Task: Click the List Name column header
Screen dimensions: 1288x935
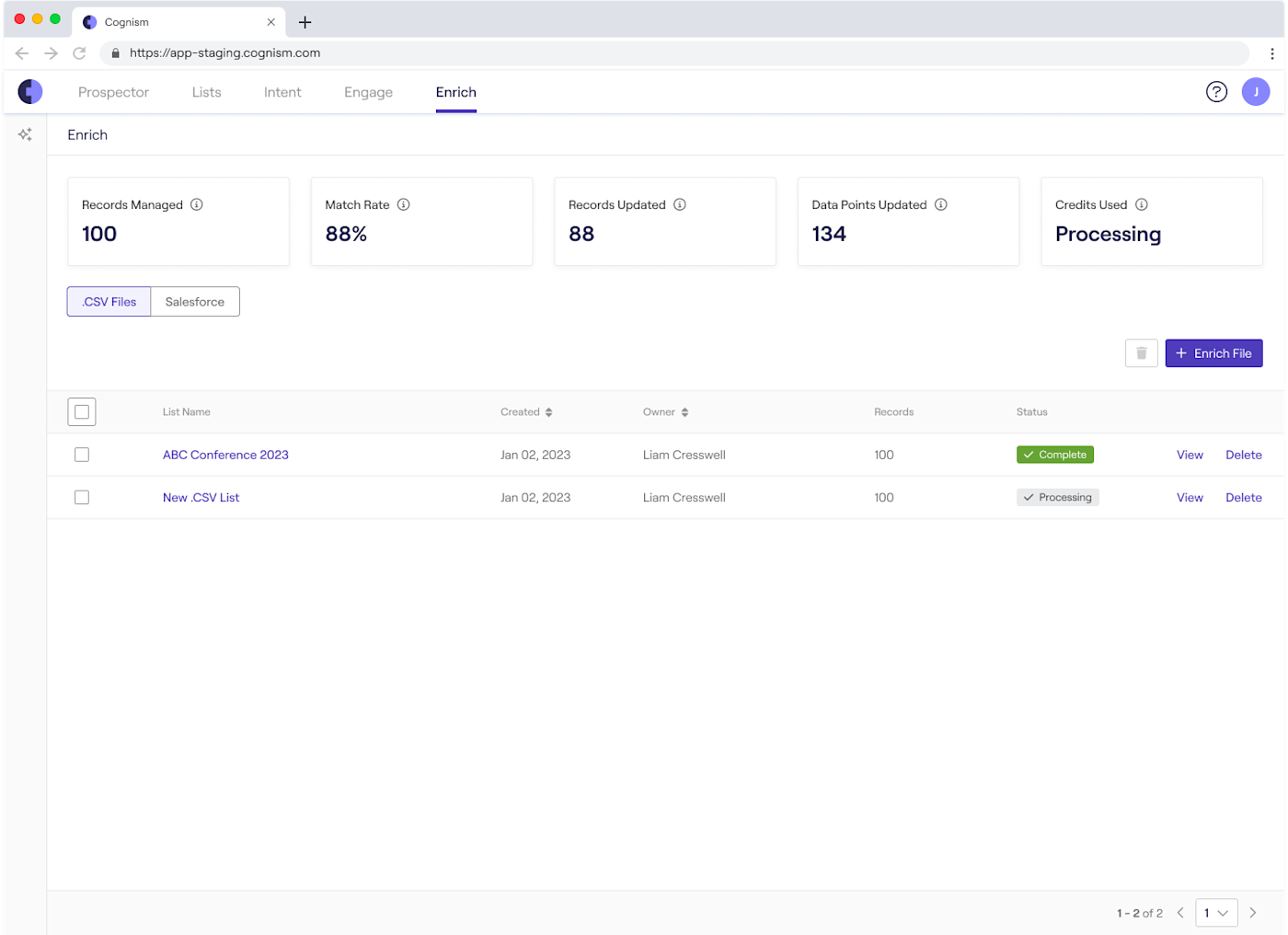Action: click(187, 412)
